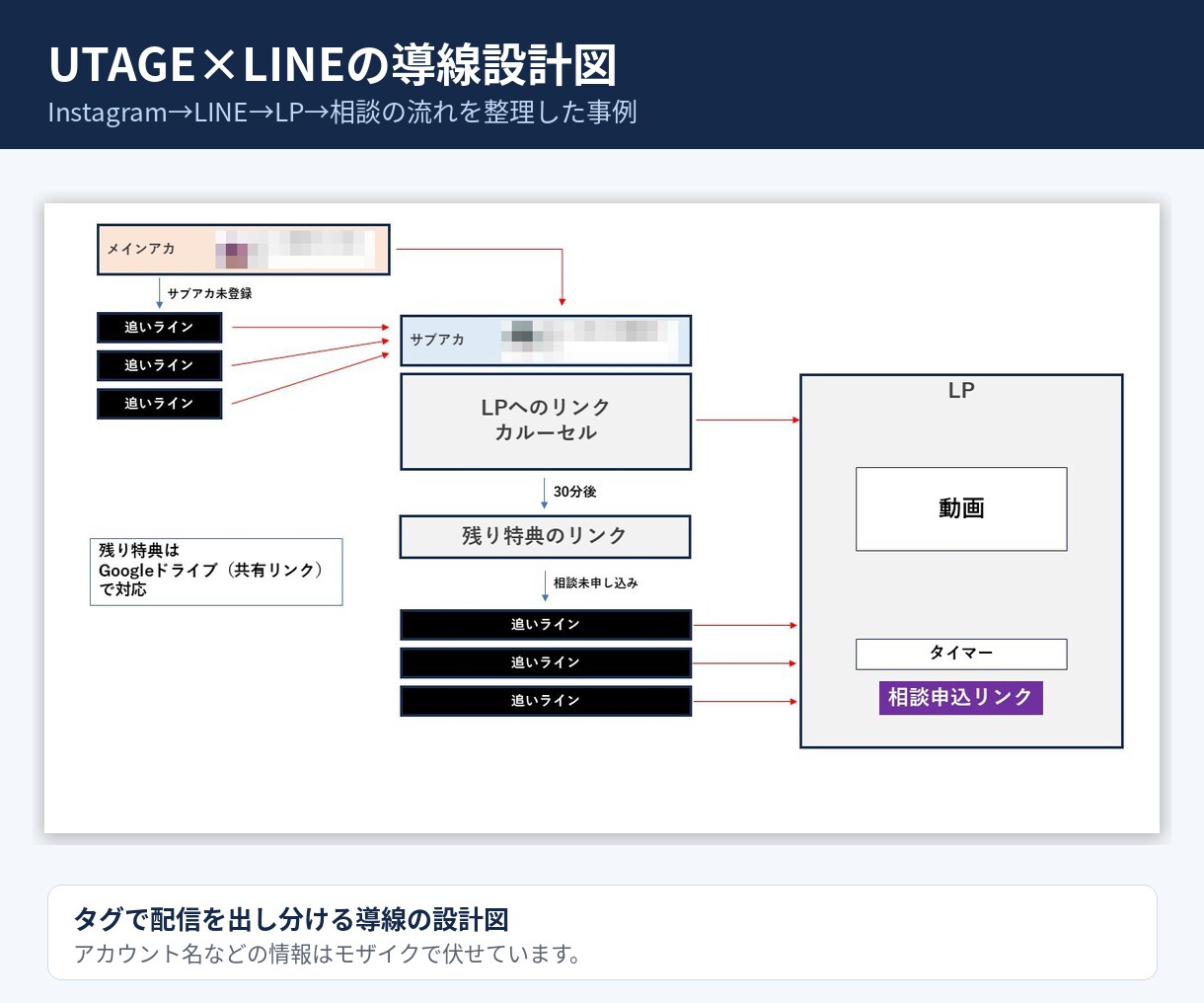Screen dimensions: 1204x1003
Task: Click the mosaic image in メインアカ box
Action: [x=295, y=250]
